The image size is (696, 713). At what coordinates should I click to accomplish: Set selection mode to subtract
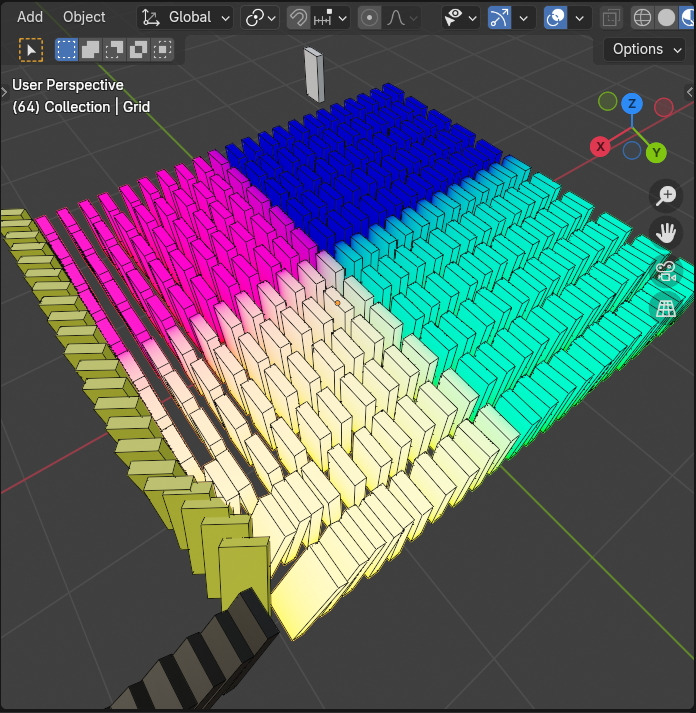[x=114, y=50]
